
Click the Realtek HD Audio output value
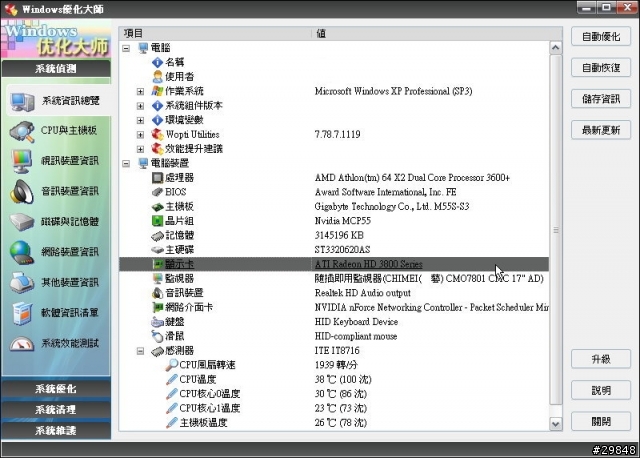(x=363, y=293)
